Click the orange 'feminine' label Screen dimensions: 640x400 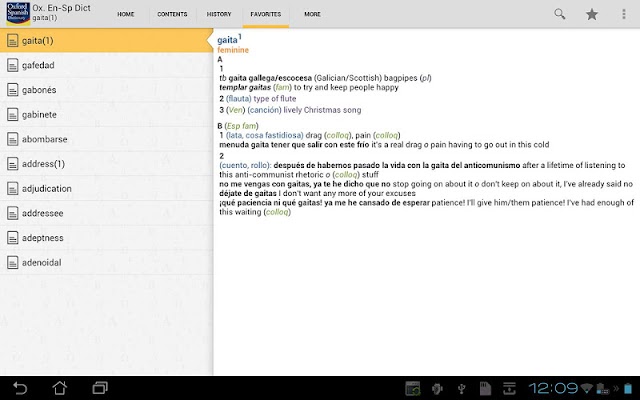coord(233,50)
